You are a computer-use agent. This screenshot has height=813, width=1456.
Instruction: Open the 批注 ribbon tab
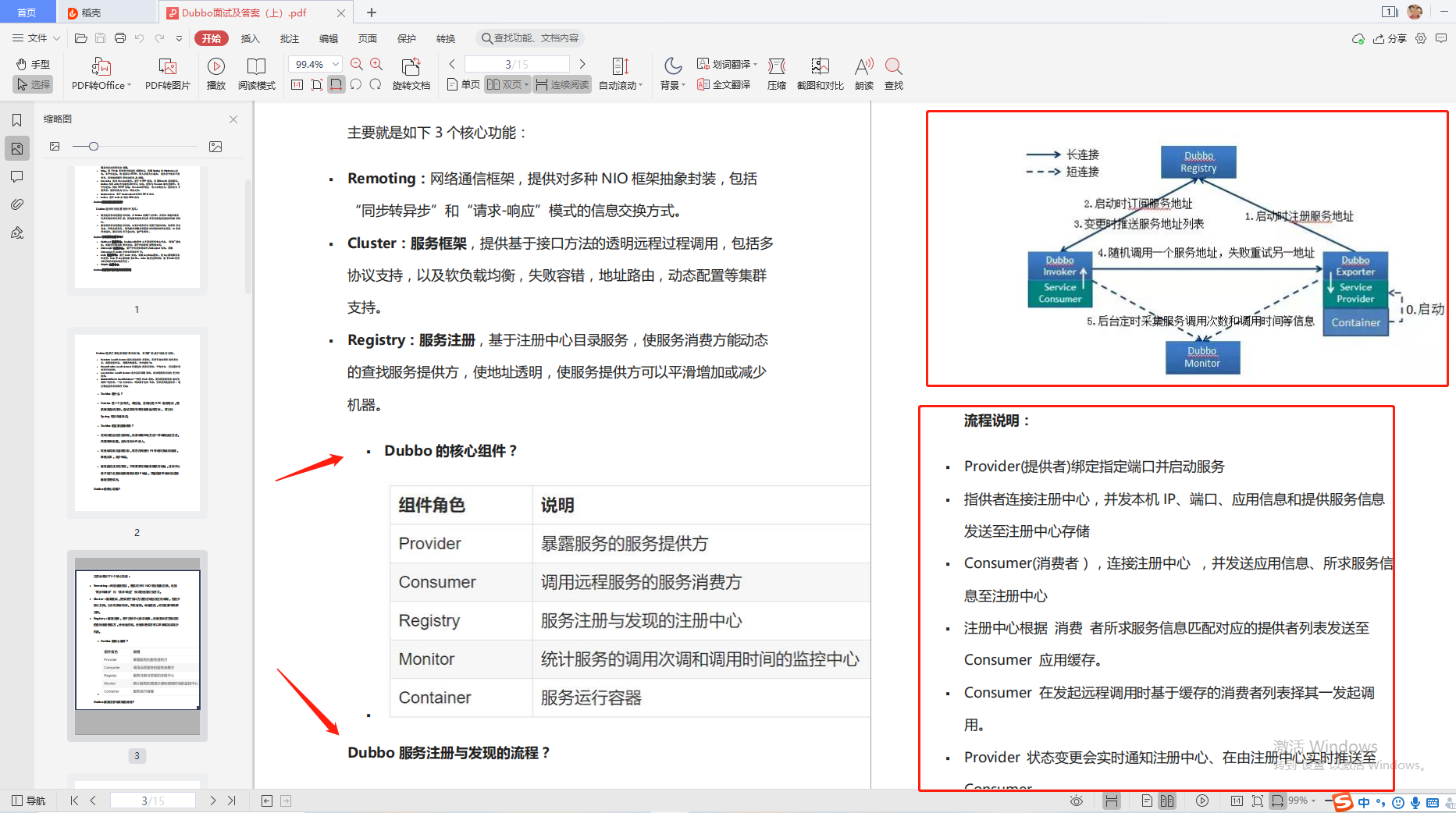tap(289, 38)
